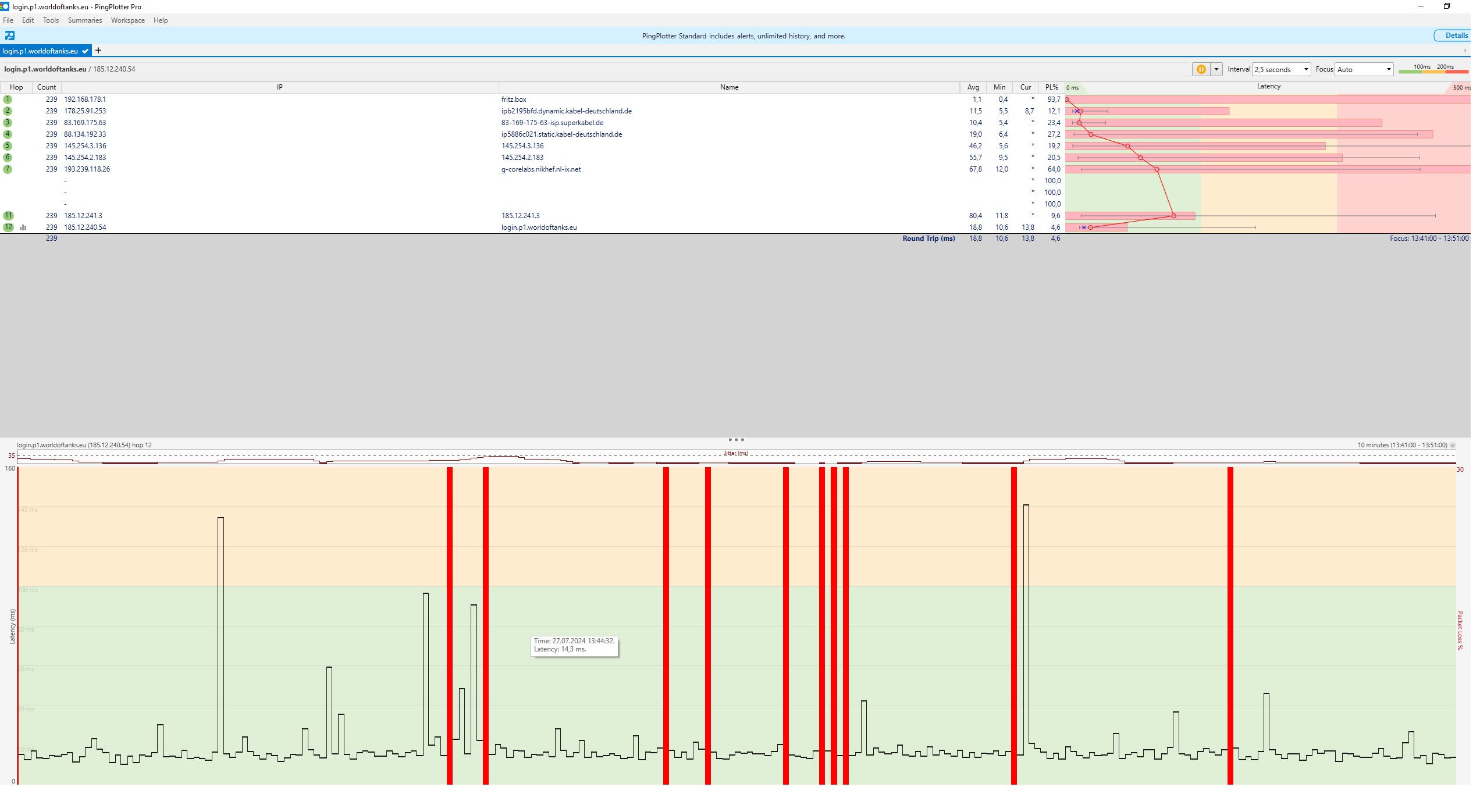The image size is (1480, 812).
Task: Toggle the checkmark on the login.p1.worldoftanks.eu tab
Action: (86, 52)
